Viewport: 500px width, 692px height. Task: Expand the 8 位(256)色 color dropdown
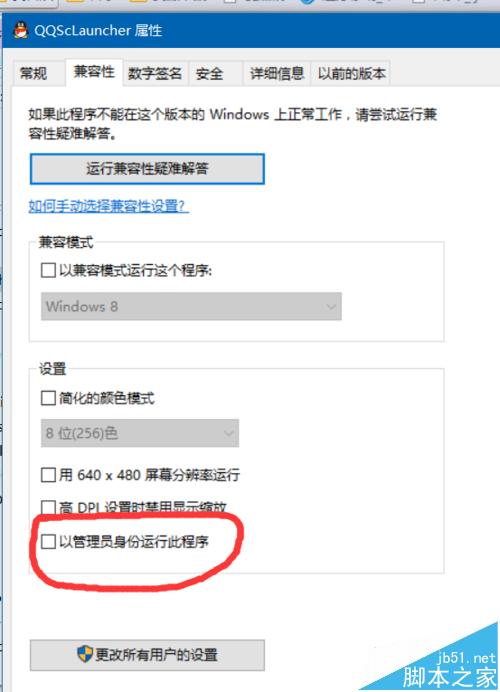[x=140, y=433]
